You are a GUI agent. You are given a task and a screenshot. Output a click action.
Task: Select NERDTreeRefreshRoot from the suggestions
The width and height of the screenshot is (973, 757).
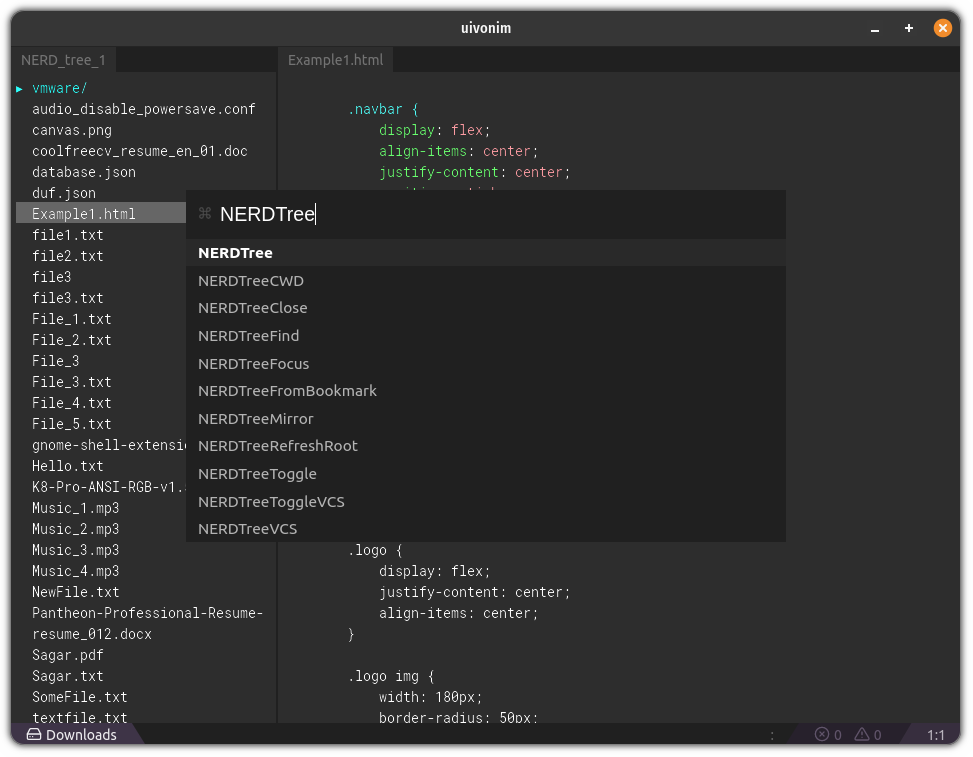[277, 446]
